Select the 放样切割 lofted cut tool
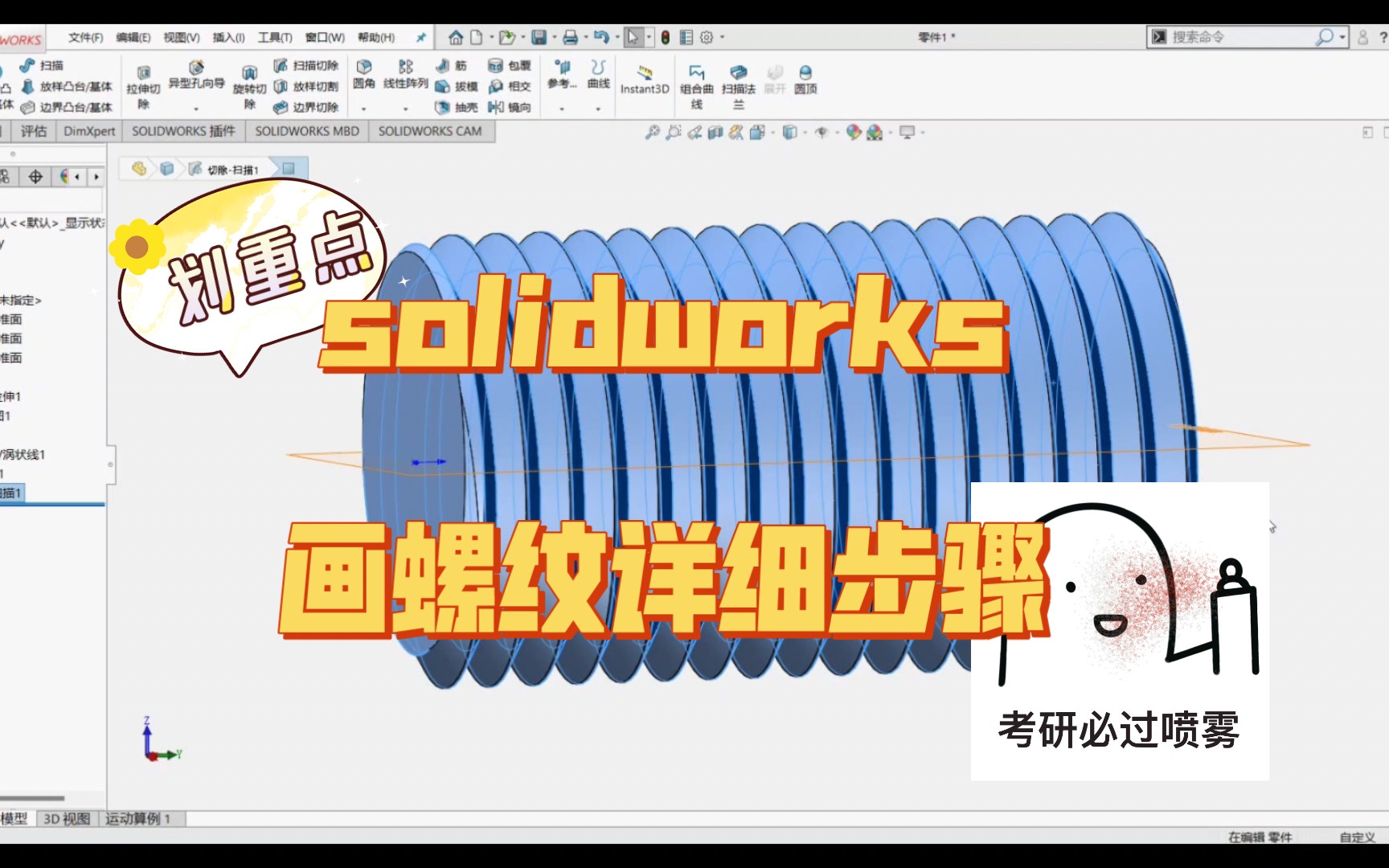Screen dimensions: 1389x868 [x=306, y=86]
